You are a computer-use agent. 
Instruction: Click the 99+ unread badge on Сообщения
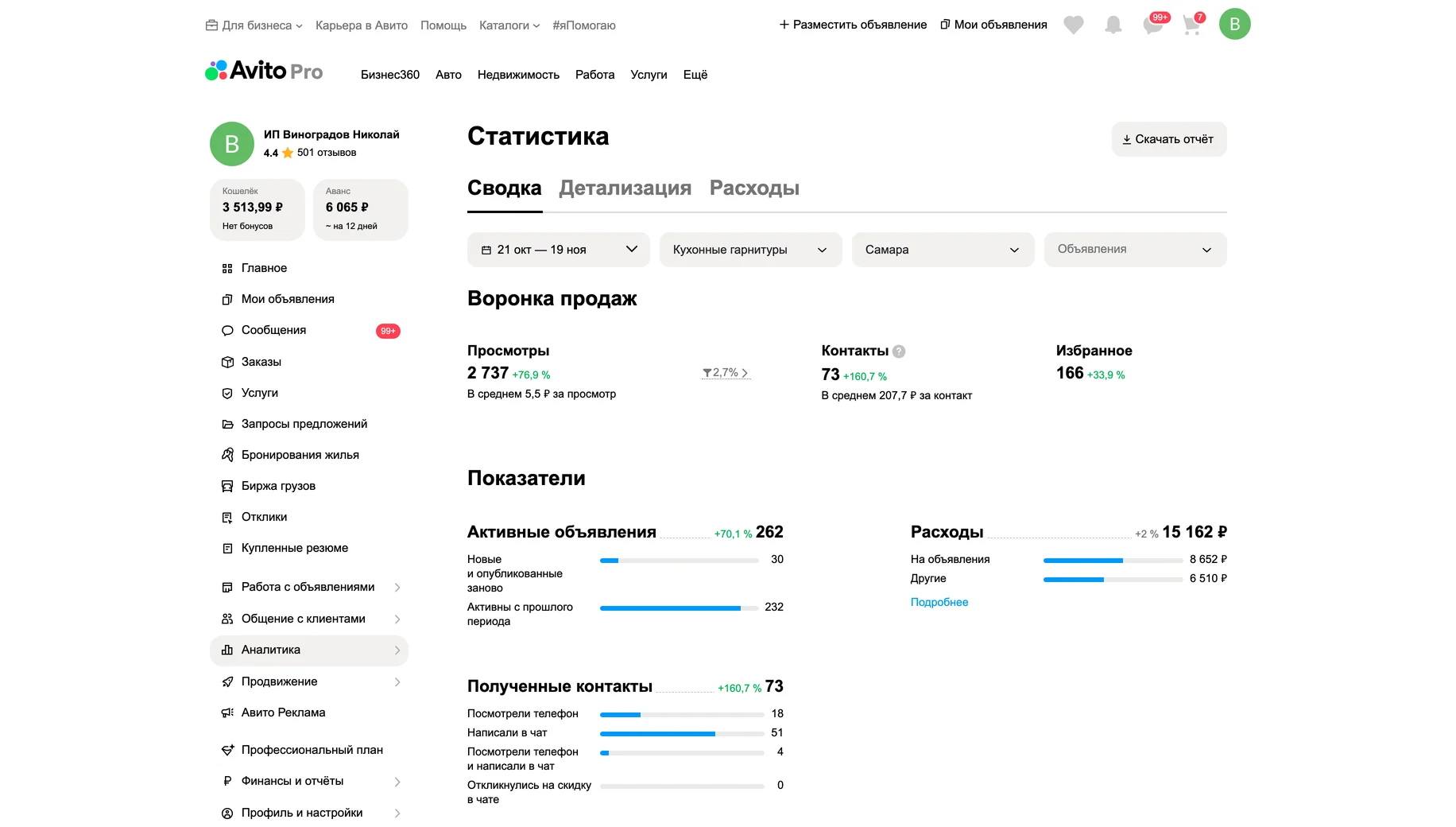(388, 331)
